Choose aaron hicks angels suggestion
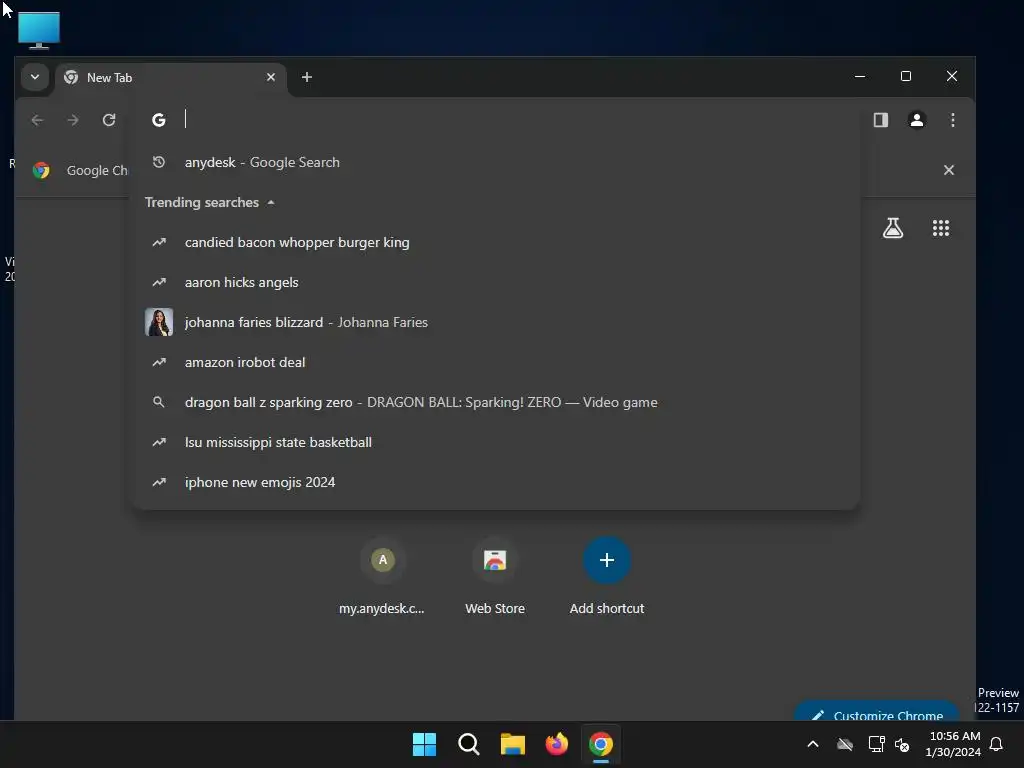The height and width of the screenshot is (768, 1024). click(x=496, y=282)
